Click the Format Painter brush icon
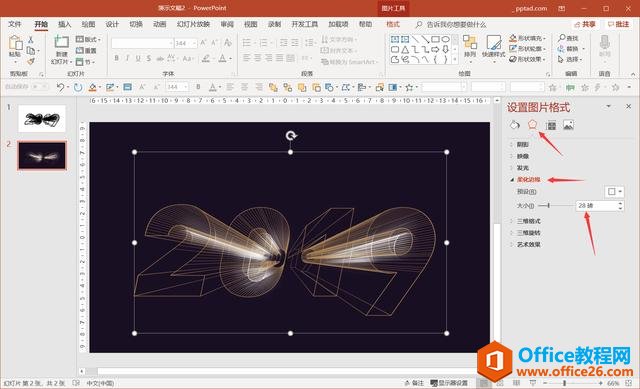The image size is (640, 389). (31, 61)
